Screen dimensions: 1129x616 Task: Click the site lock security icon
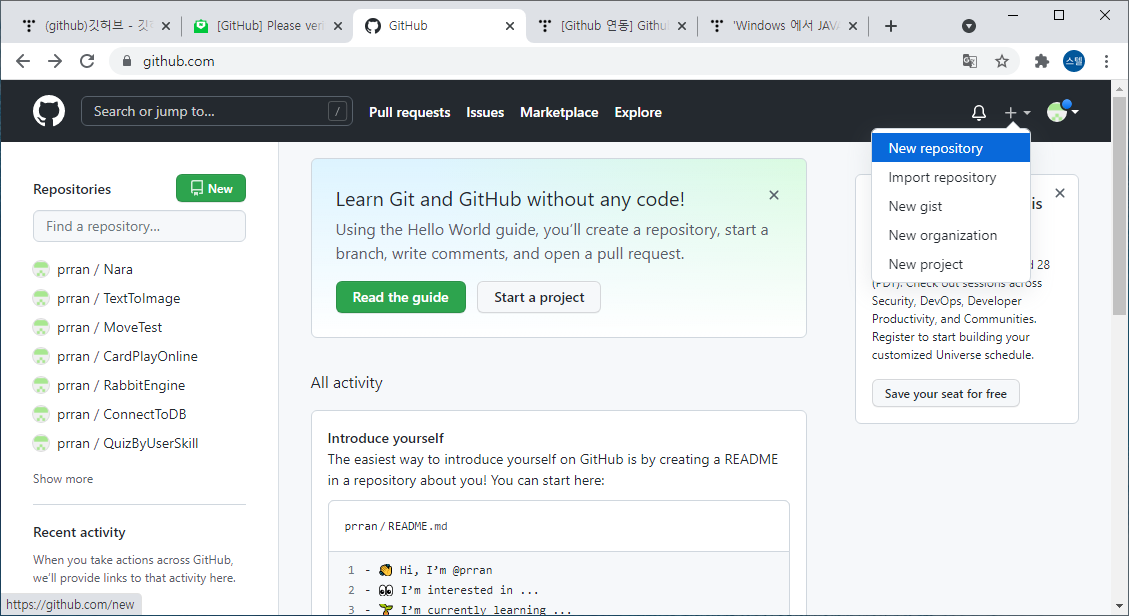tap(127, 61)
